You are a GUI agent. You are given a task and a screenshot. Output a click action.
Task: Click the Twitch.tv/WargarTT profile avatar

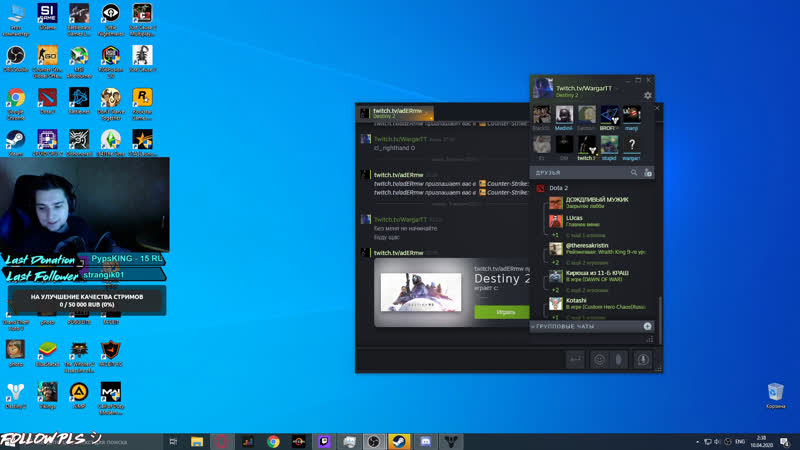pyautogui.click(x=542, y=88)
